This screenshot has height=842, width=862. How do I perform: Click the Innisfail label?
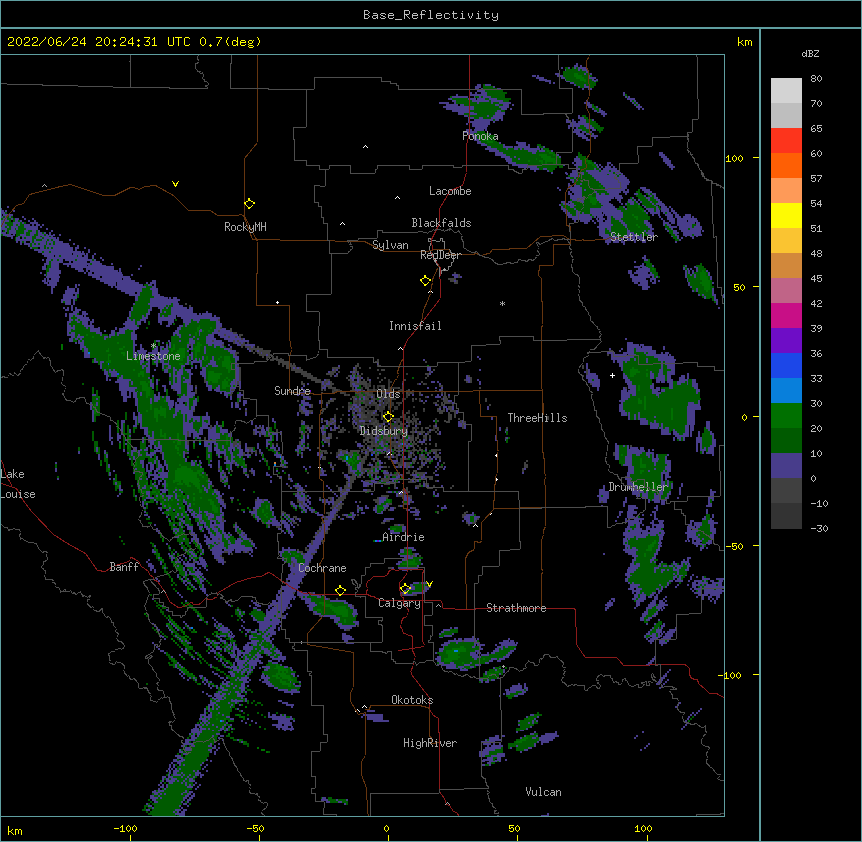(x=415, y=326)
